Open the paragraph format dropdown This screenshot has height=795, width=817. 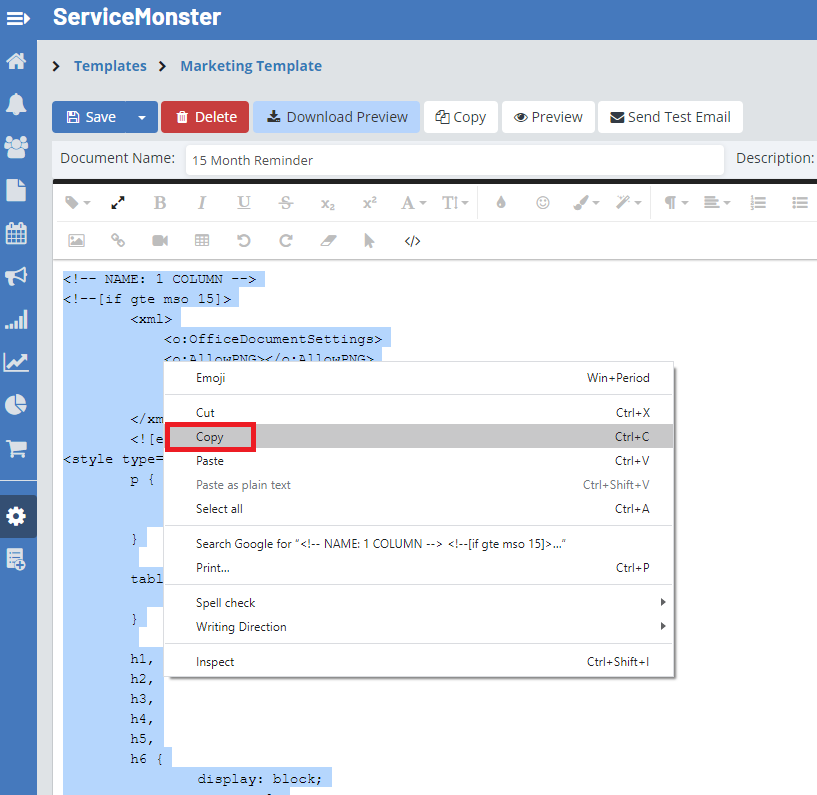(x=676, y=203)
